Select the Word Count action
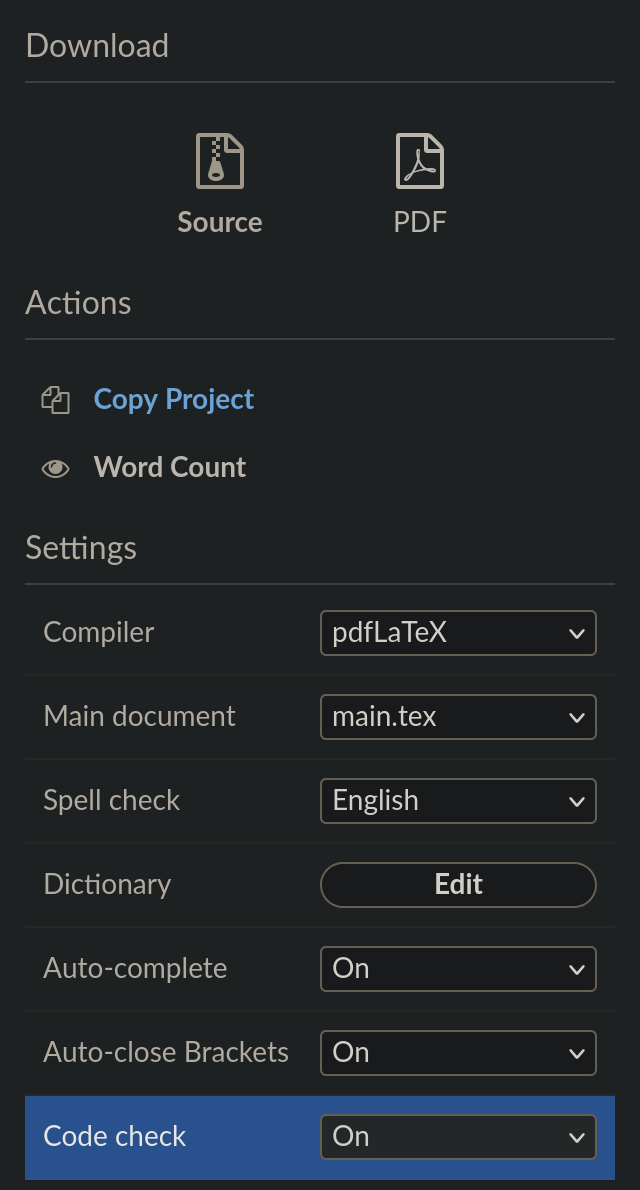The width and height of the screenshot is (640, 1190). coord(170,467)
